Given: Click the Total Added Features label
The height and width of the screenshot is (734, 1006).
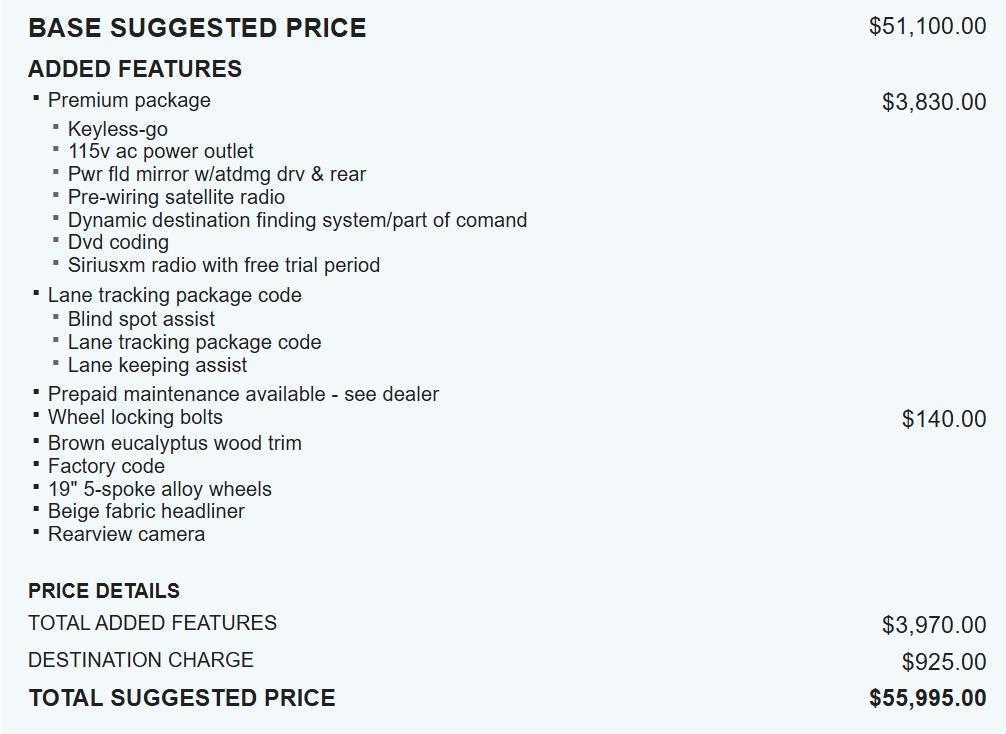Looking at the screenshot, I should [152, 623].
